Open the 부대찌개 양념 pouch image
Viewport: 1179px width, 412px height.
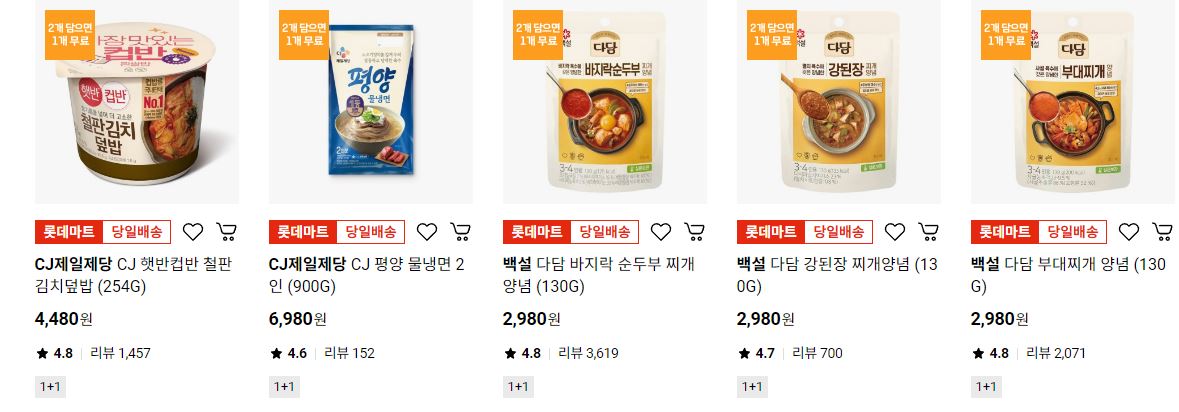click(x=1072, y=101)
